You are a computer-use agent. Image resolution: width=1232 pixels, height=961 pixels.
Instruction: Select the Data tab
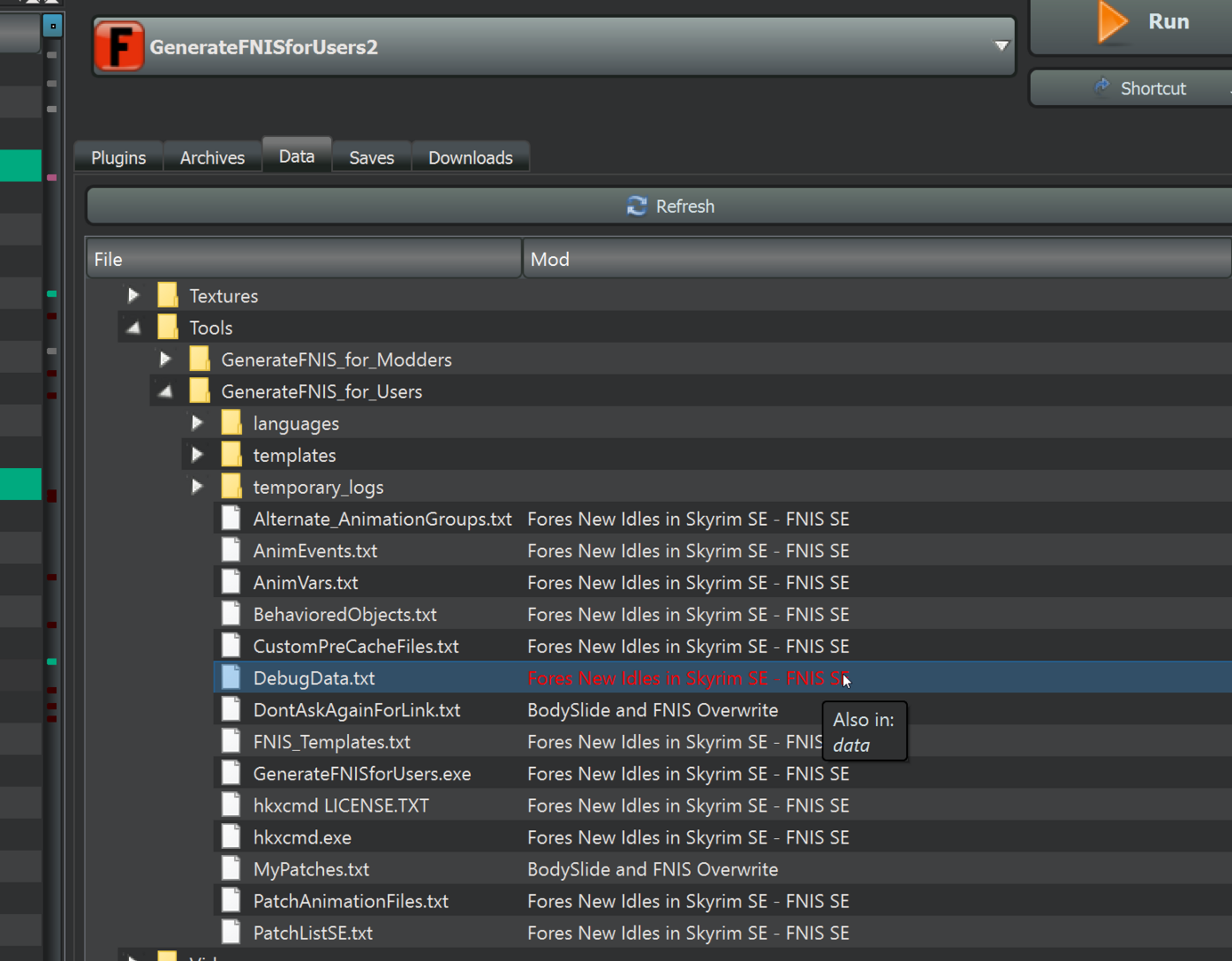296,156
